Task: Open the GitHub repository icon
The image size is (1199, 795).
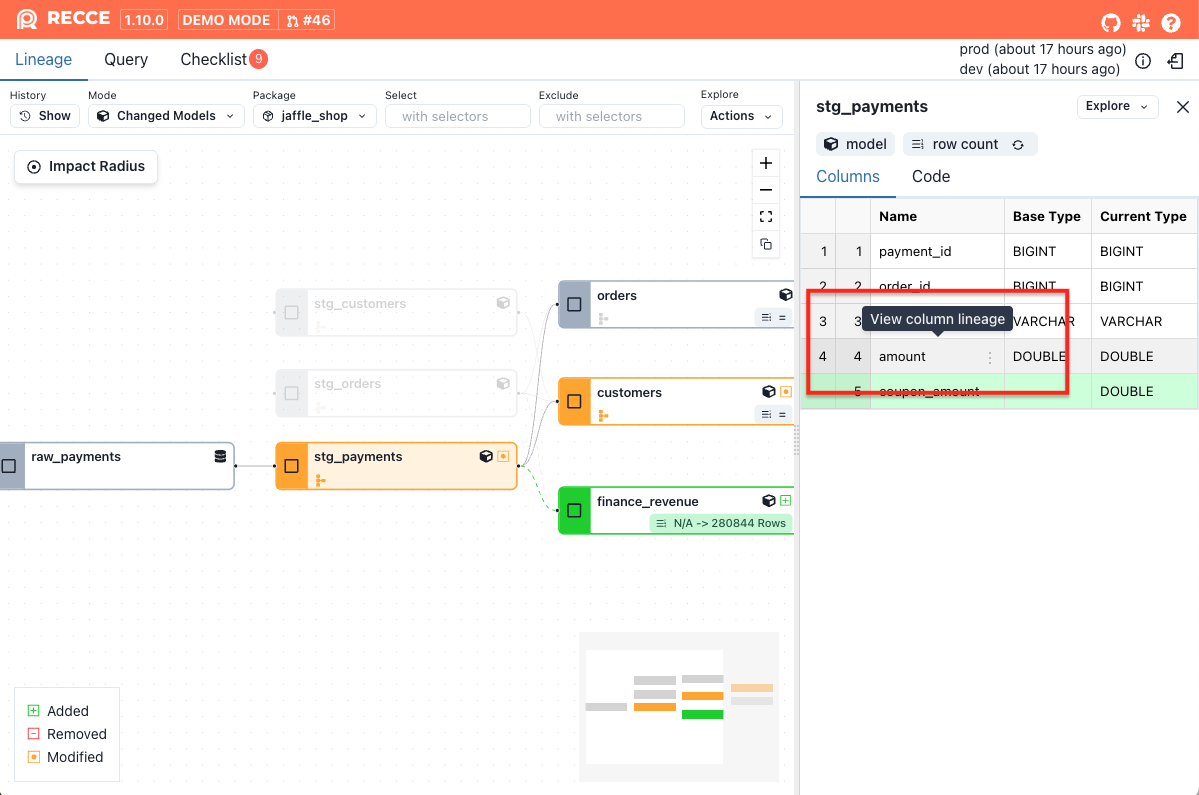Action: 1111,21
